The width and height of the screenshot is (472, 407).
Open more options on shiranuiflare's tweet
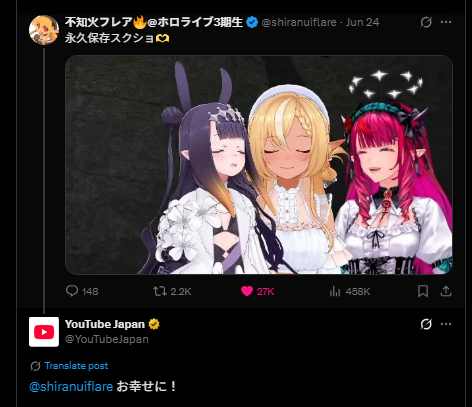446,22
